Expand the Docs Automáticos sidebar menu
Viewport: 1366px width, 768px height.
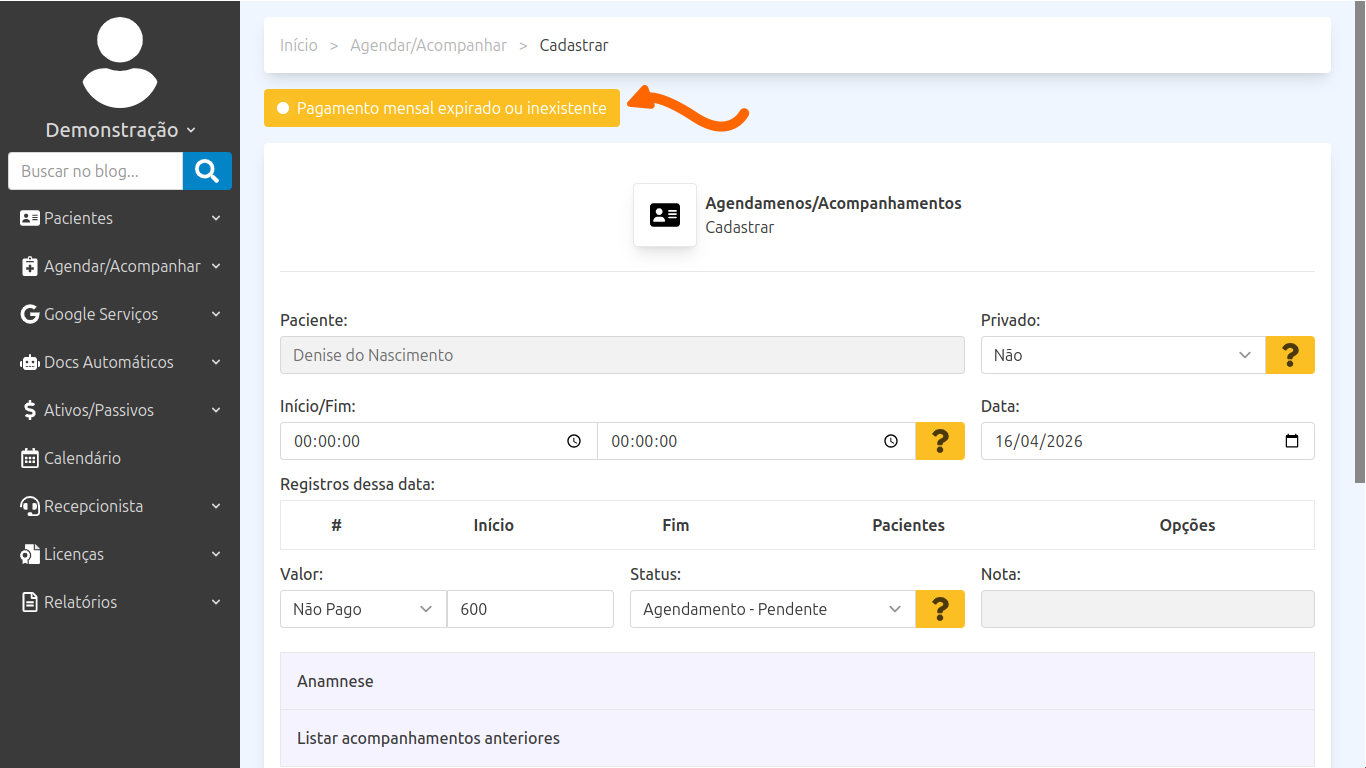(120, 362)
